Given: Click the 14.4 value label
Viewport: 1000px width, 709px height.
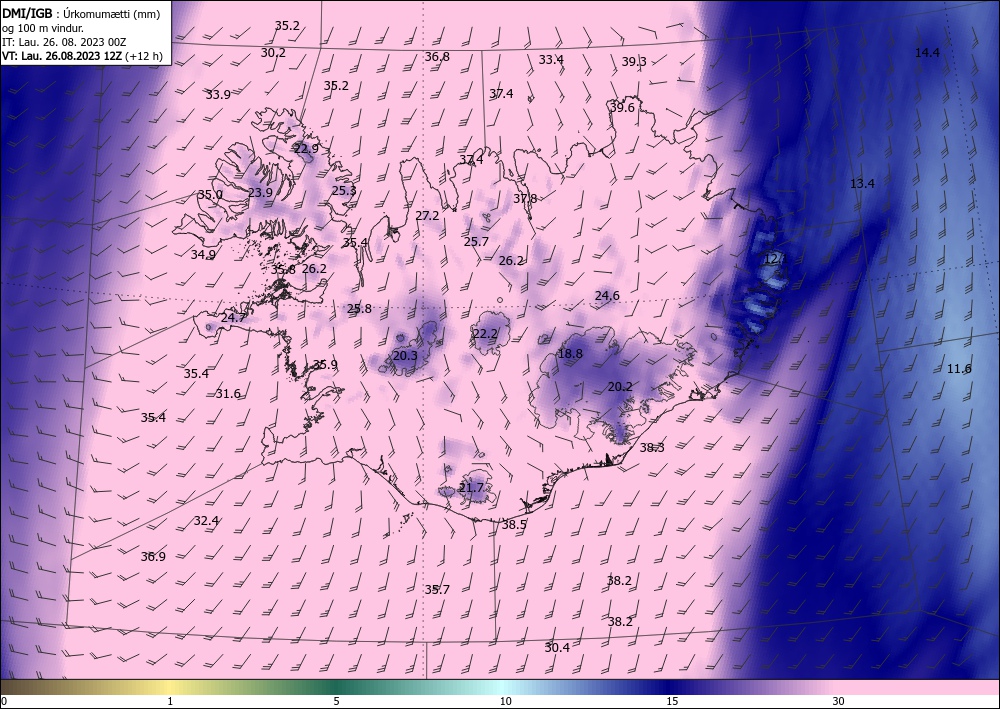Looking at the screenshot, I should point(927,53).
